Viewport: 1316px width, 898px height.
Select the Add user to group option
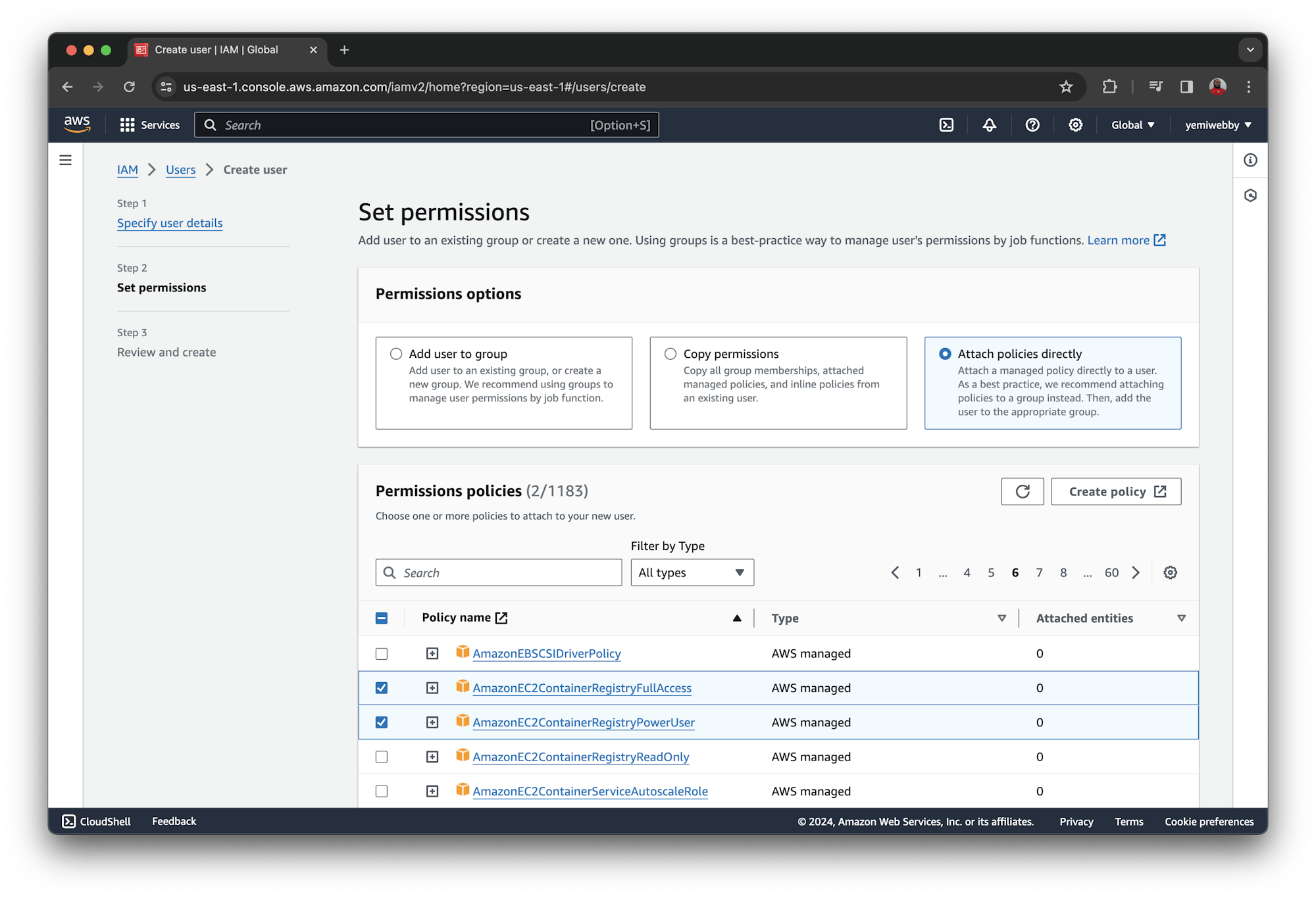point(396,353)
